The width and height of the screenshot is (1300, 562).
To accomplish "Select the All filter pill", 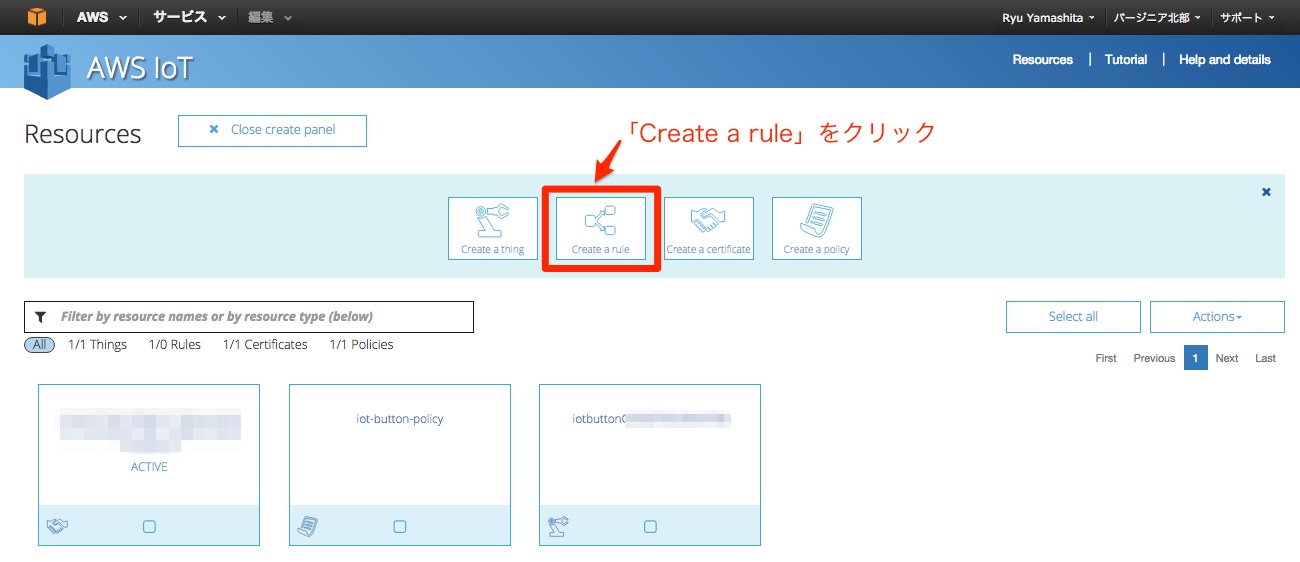I will tap(39, 345).
